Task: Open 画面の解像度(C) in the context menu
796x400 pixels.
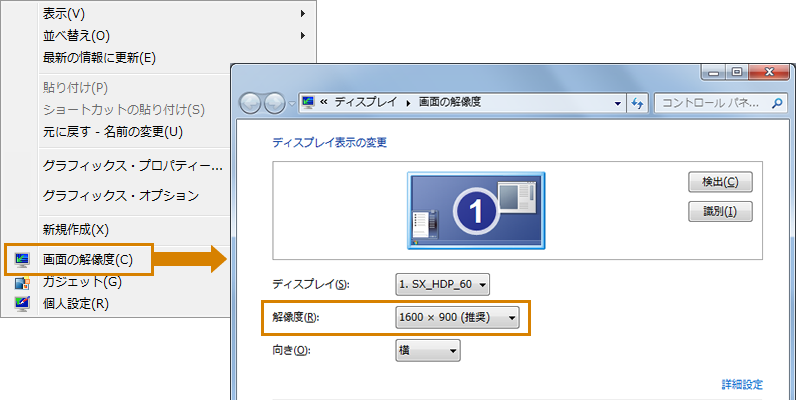Action: (x=87, y=260)
